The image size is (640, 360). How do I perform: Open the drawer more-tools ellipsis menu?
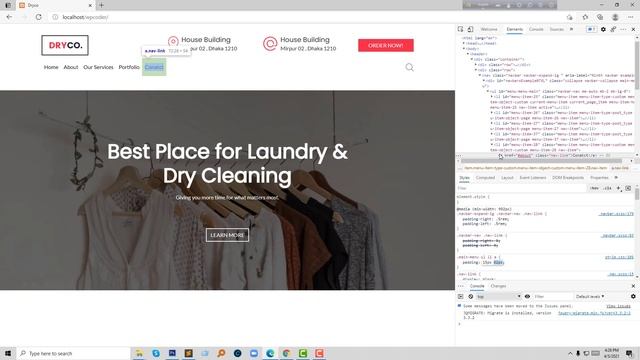[x=460, y=286]
